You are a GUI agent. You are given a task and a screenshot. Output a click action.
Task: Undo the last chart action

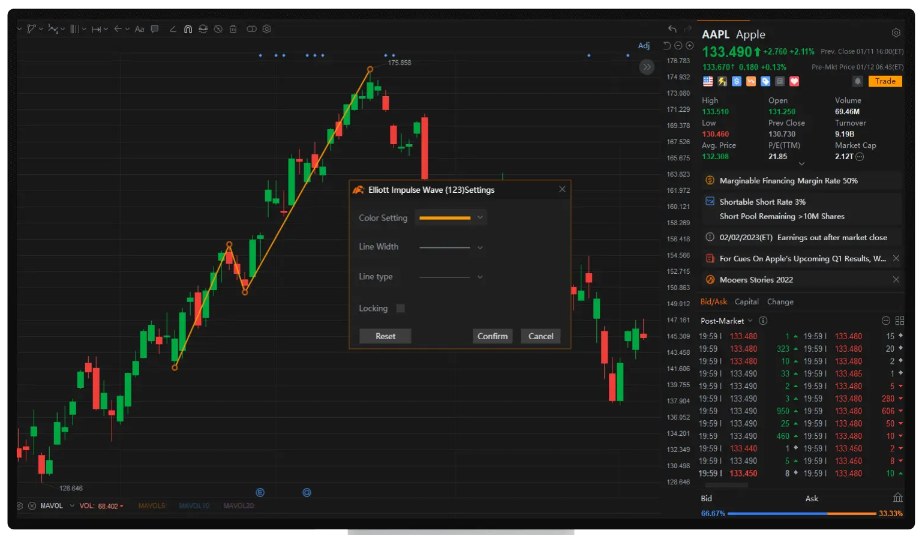(672, 29)
